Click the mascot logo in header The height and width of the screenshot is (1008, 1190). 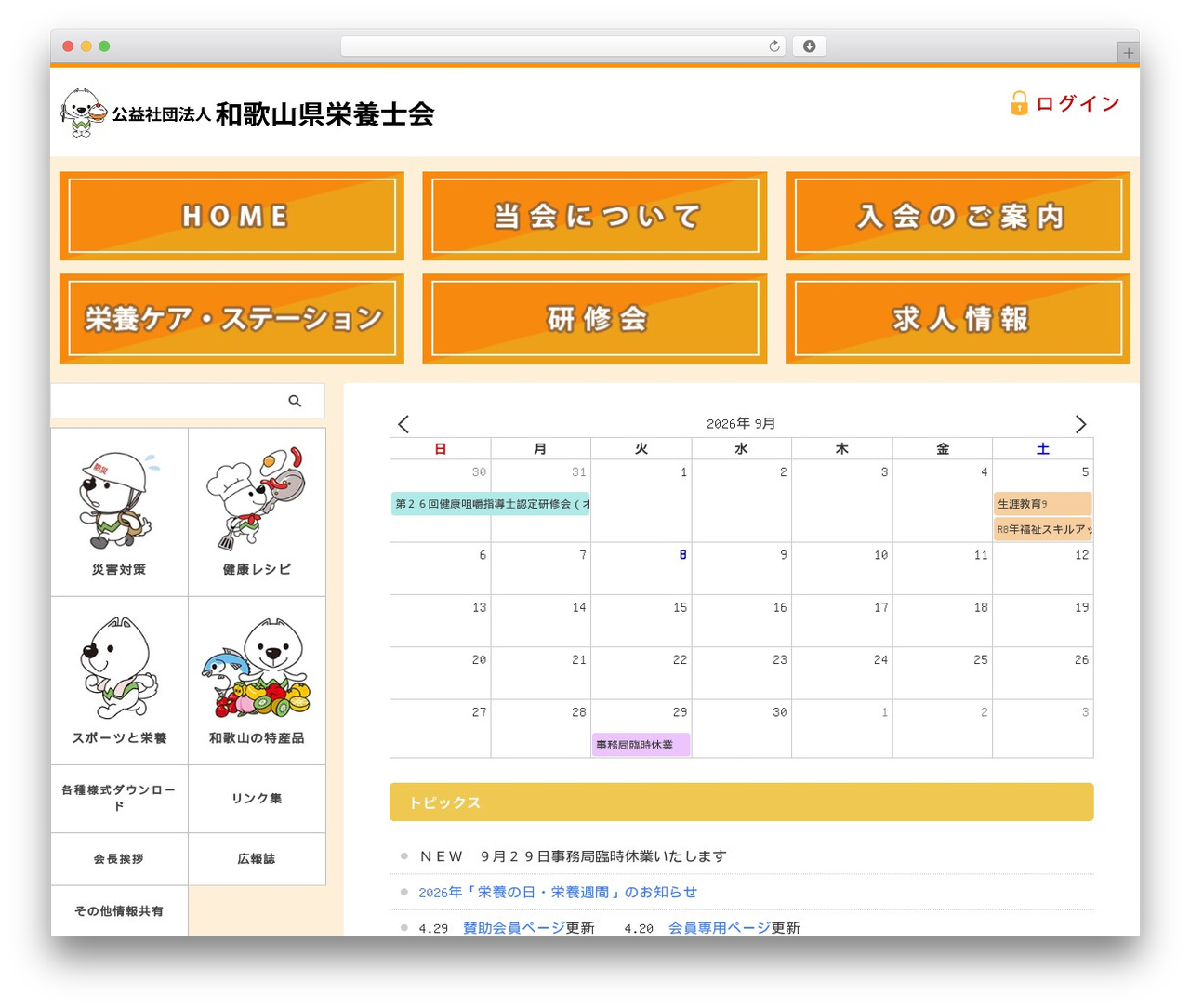84,113
